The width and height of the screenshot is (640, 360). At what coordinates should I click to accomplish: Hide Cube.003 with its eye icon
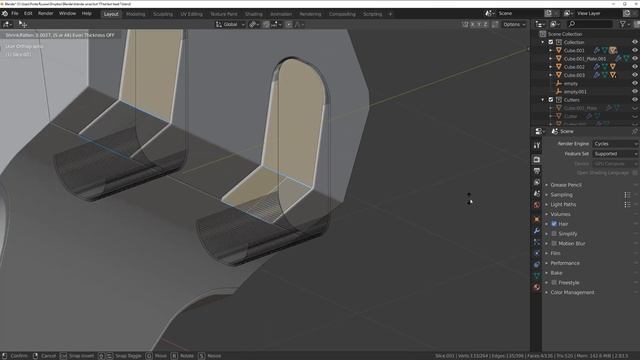pos(635,75)
